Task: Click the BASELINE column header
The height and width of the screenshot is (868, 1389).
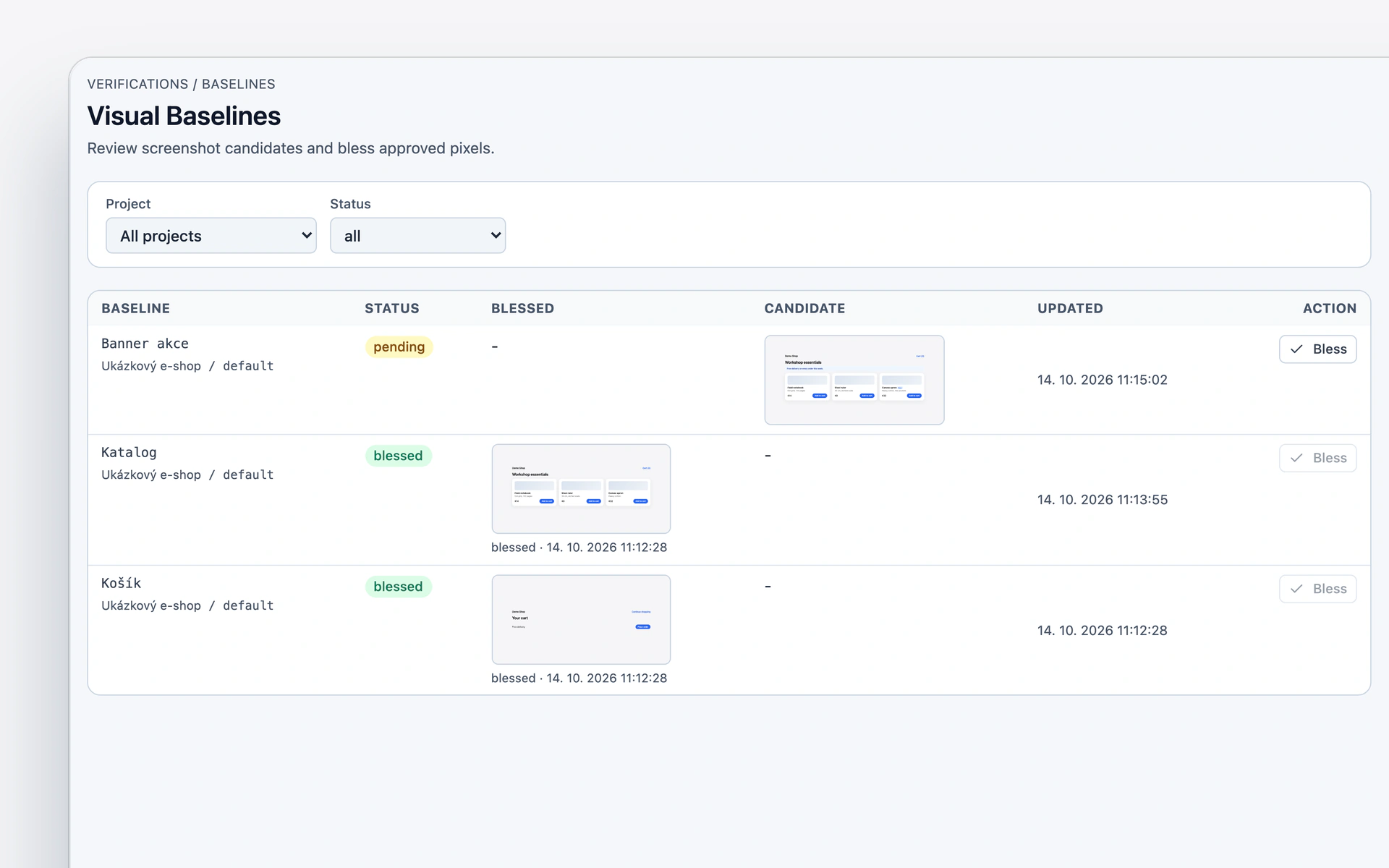Action: tap(135, 308)
